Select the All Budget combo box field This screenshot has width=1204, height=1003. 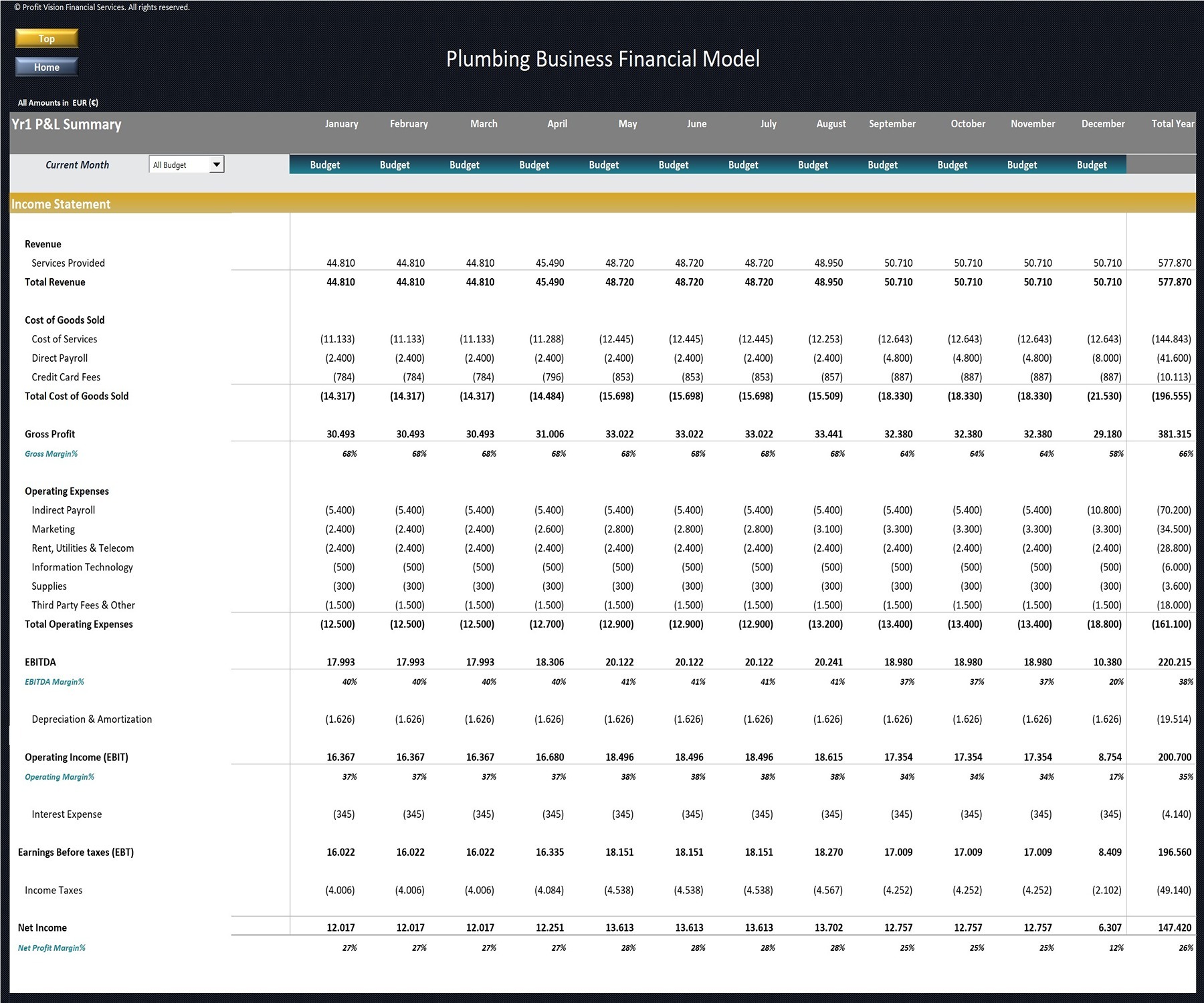(x=187, y=164)
